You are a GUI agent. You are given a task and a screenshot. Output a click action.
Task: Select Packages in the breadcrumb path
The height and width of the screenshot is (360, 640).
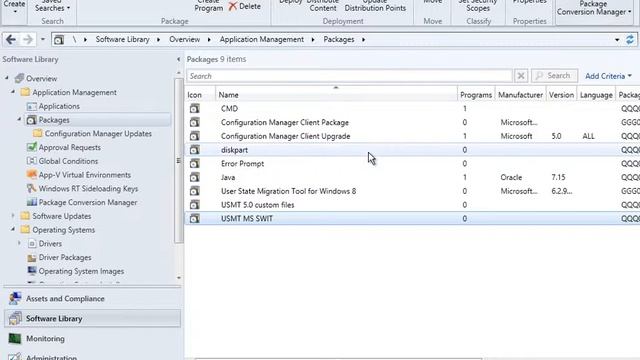(x=339, y=40)
